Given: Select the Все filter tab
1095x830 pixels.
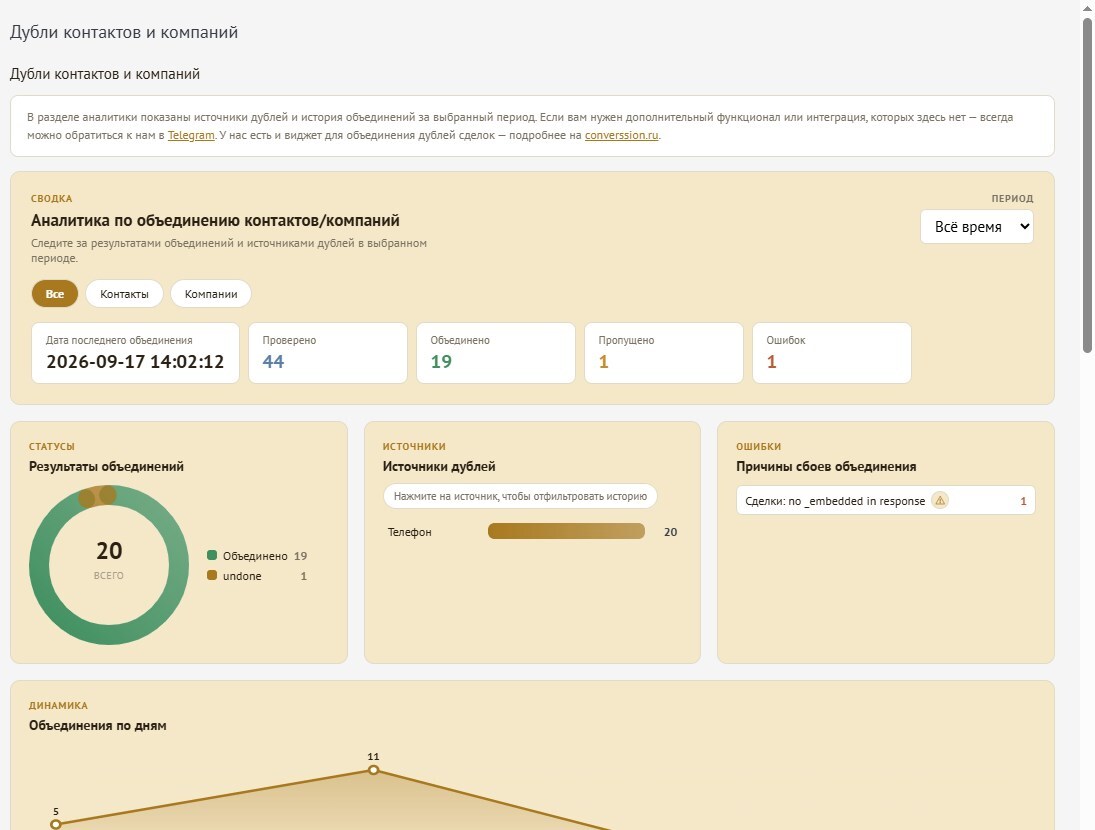Looking at the screenshot, I should 54,294.
